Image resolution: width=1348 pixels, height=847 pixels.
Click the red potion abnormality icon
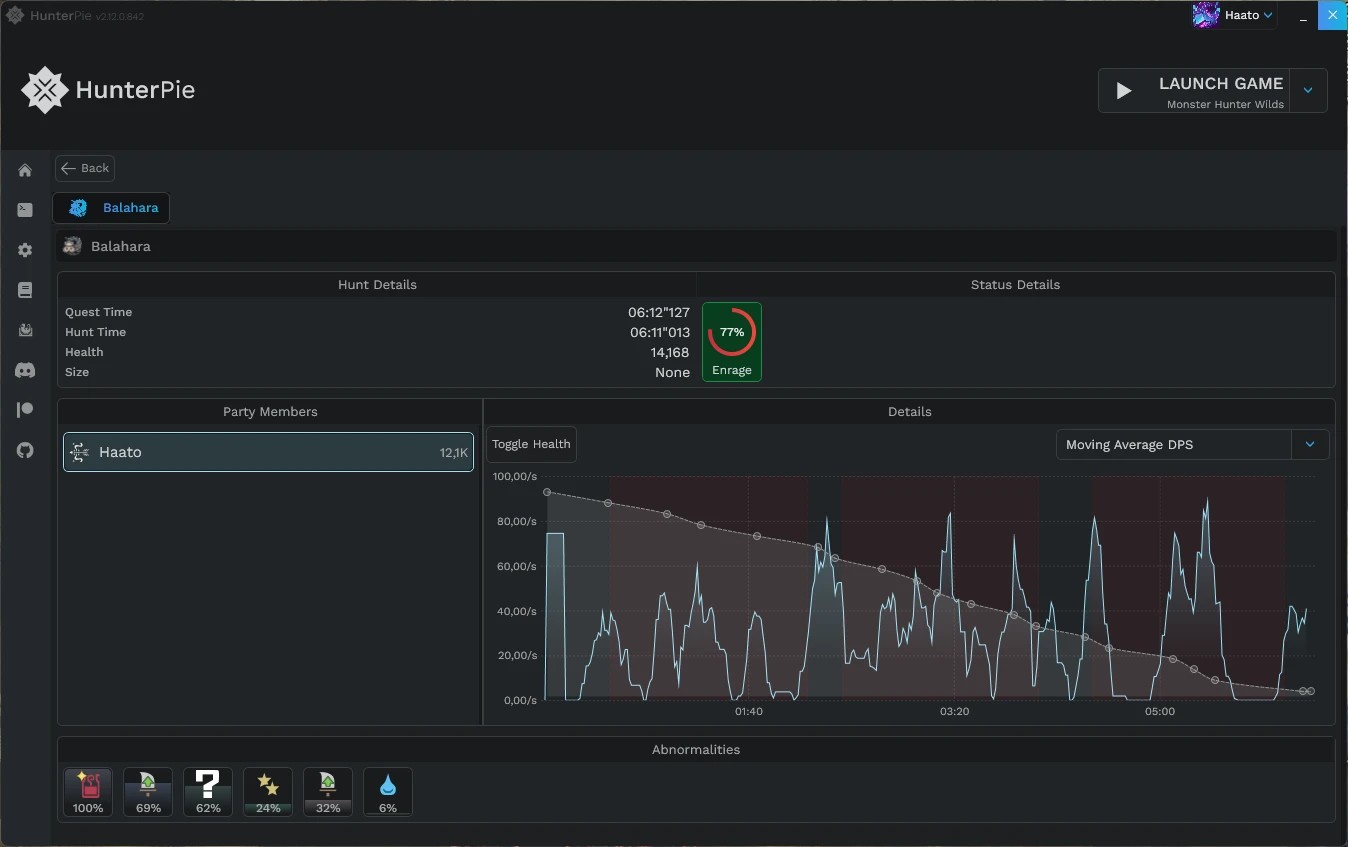[x=88, y=792]
